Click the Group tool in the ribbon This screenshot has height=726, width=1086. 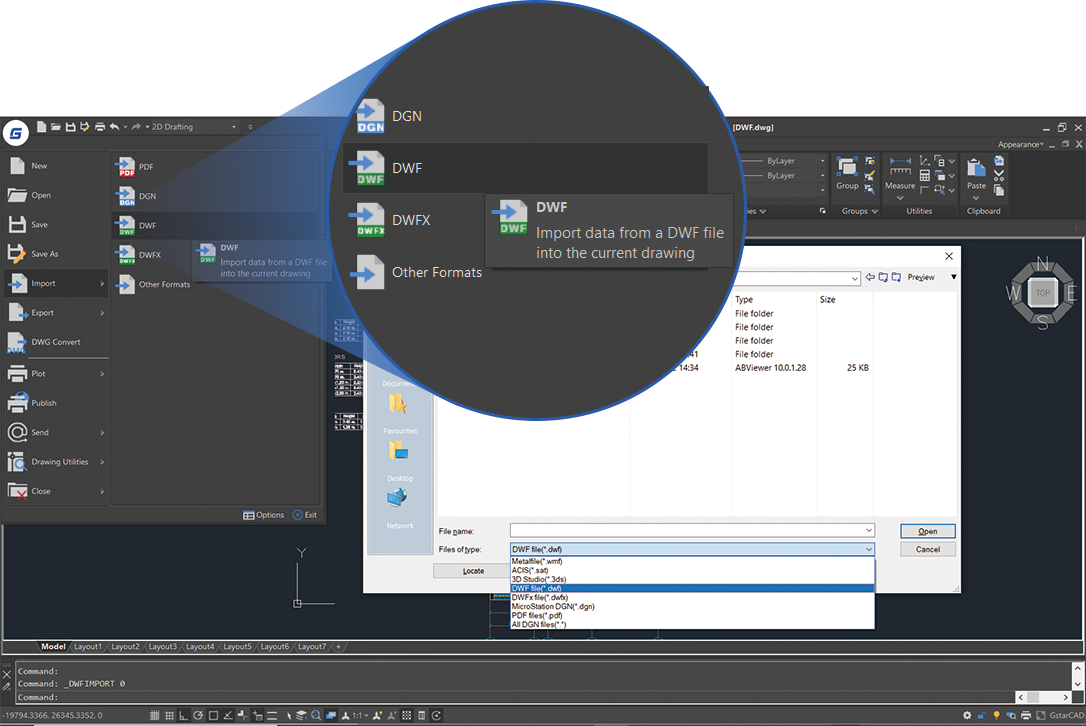click(847, 173)
